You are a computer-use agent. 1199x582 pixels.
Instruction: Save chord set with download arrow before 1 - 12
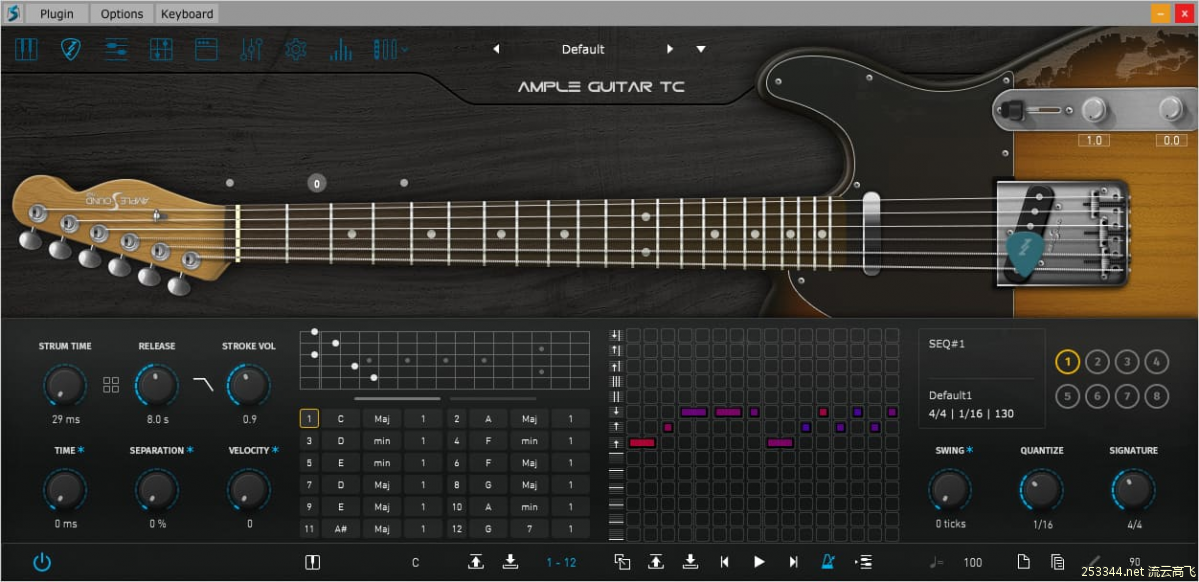click(511, 562)
